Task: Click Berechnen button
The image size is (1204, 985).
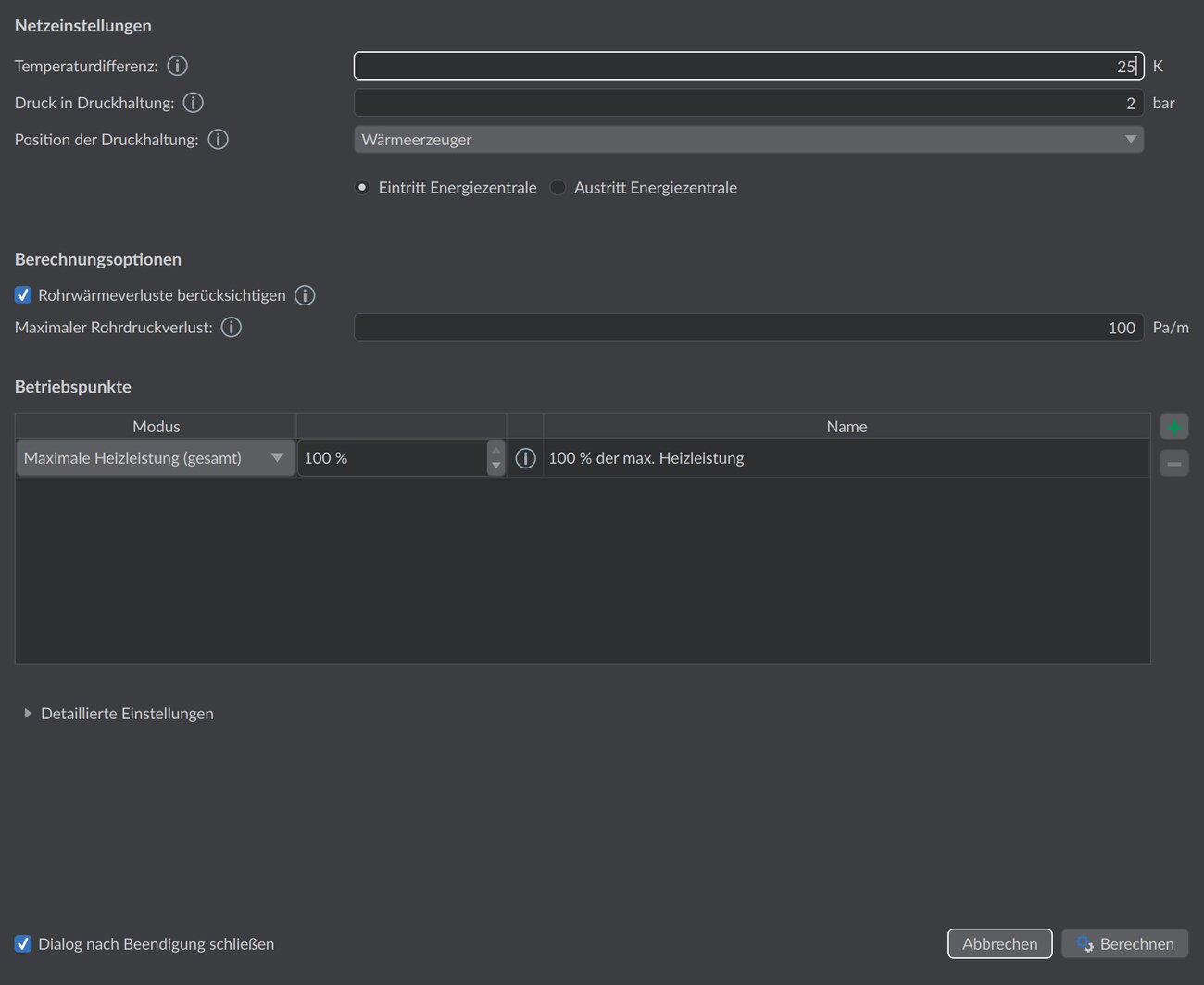Action: pyautogui.click(x=1125, y=944)
